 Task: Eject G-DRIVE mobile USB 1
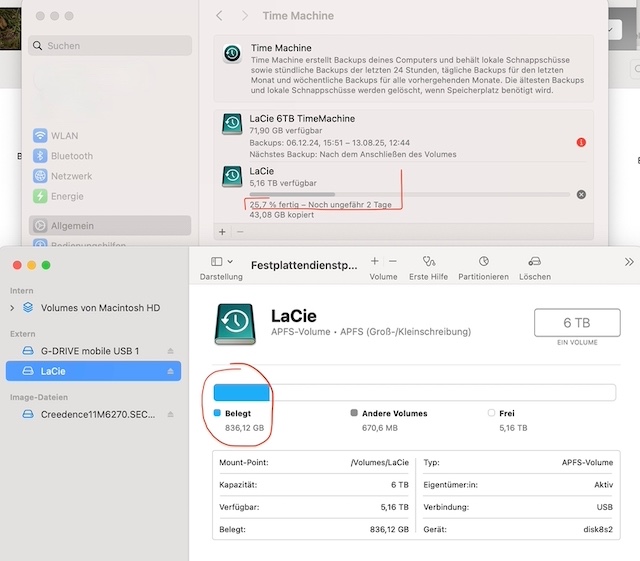point(171,351)
